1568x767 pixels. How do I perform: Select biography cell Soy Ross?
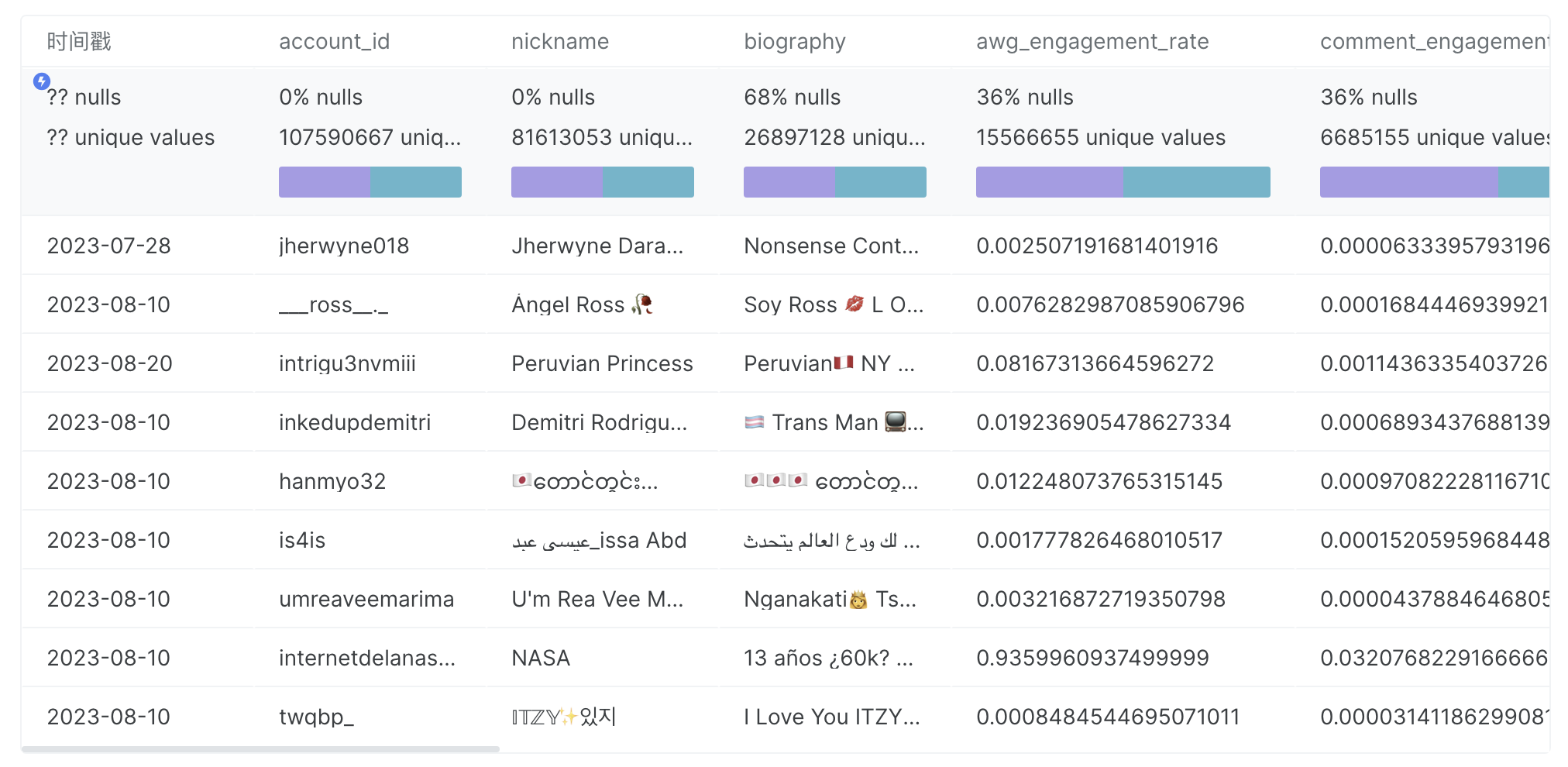[x=834, y=304]
